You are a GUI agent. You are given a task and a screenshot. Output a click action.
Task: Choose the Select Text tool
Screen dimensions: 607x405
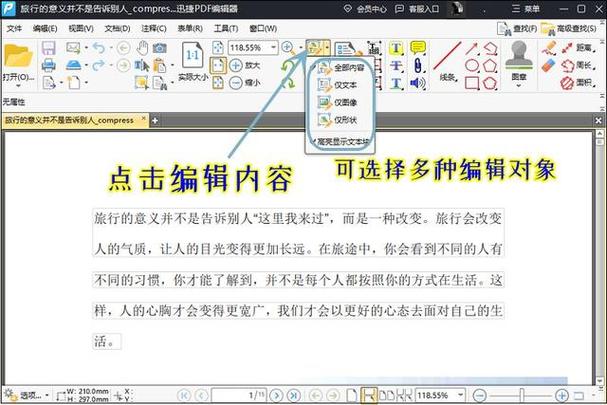click(142, 65)
